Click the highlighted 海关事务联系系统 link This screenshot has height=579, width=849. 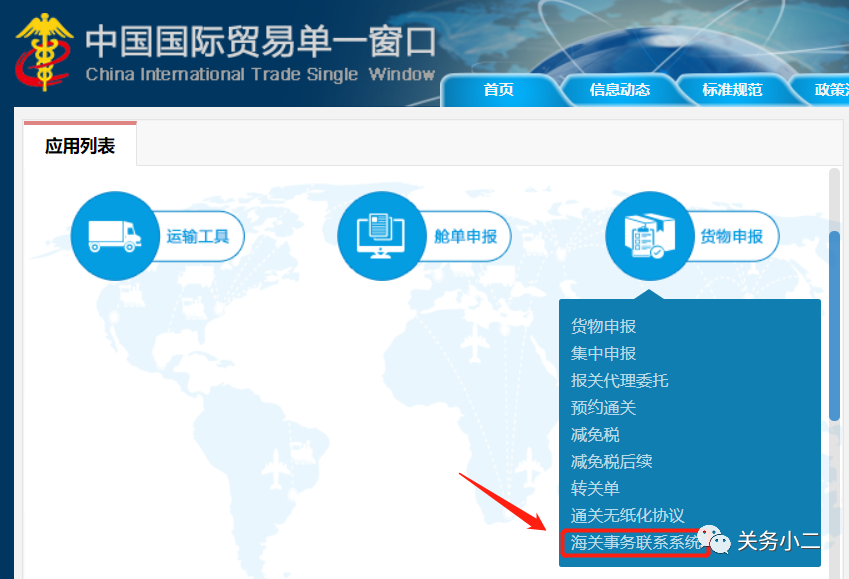[x=635, y=543]
